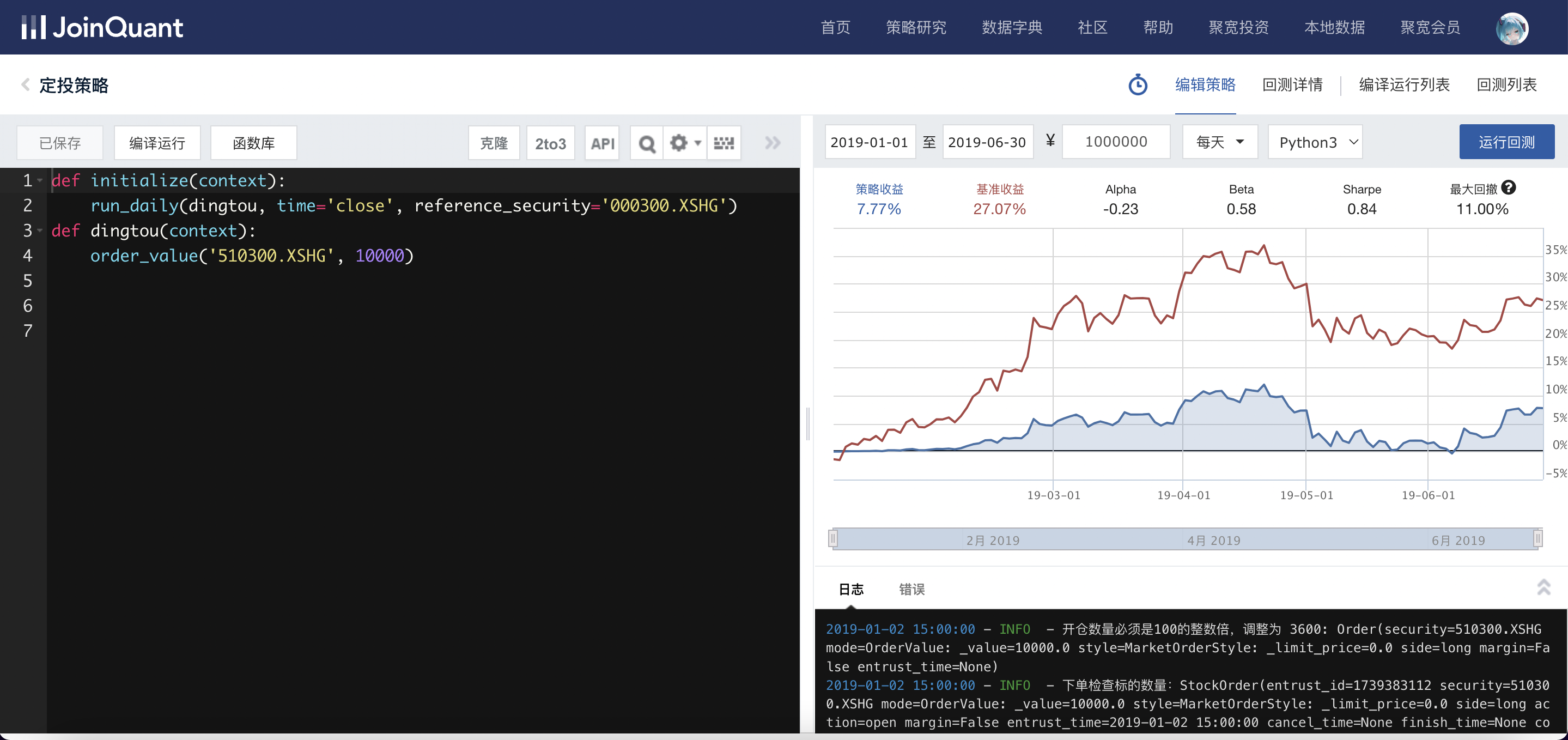
Task: Switch to 回测详情 tab
Action: click(x=1292, y=84)
